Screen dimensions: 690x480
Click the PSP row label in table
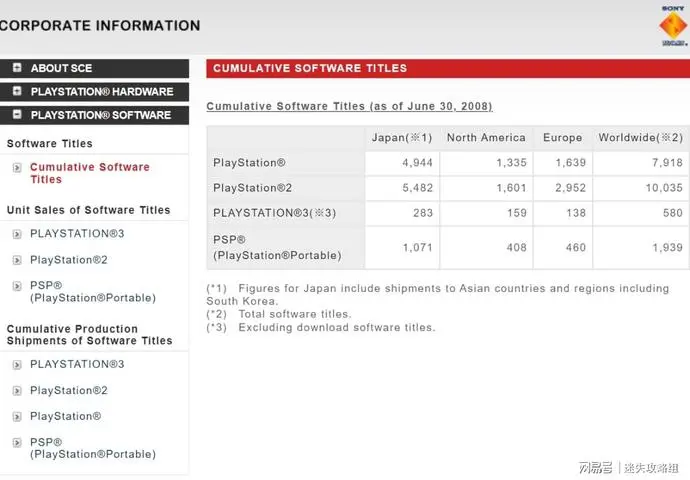click(277, 248)
